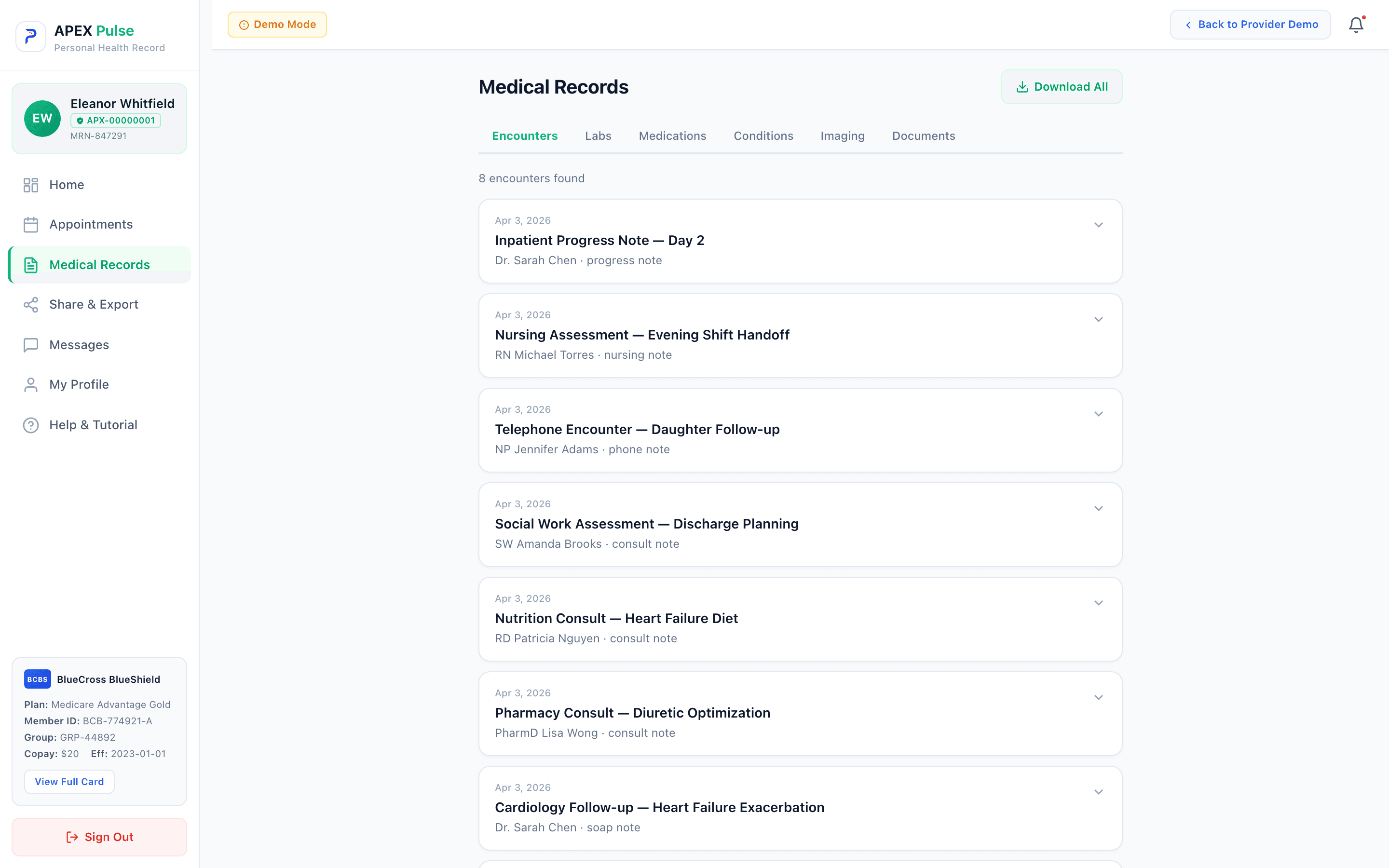Click Back to Provider Demo
The height and width of the screenshot is (868, 1389).
1250,25
